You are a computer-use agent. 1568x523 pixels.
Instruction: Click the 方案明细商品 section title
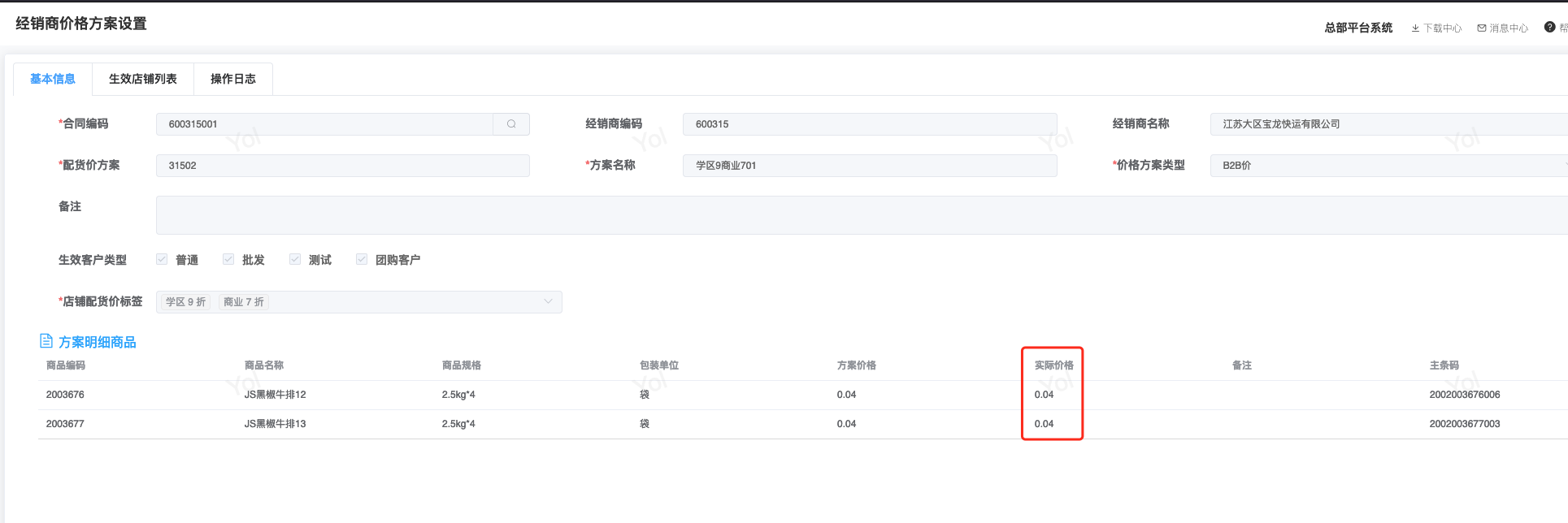click(98, 342)
